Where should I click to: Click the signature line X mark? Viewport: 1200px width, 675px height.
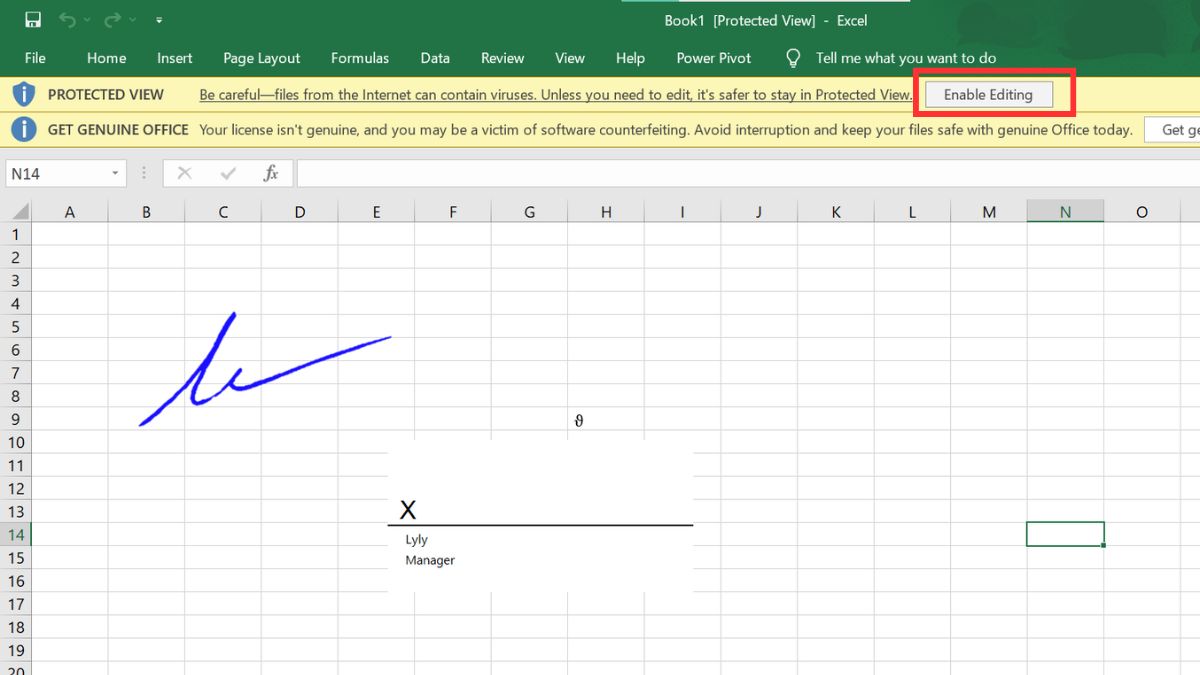(x=408, y=510)
